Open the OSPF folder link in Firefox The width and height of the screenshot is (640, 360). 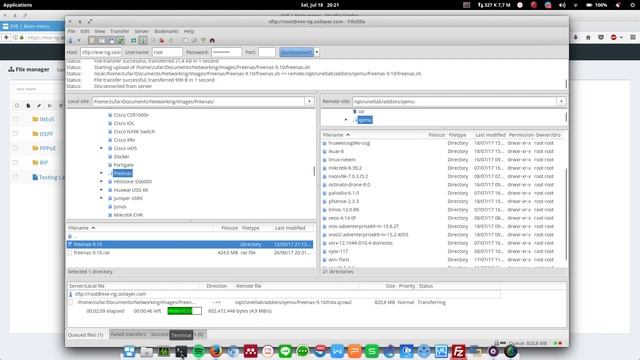tap(46, 134)
